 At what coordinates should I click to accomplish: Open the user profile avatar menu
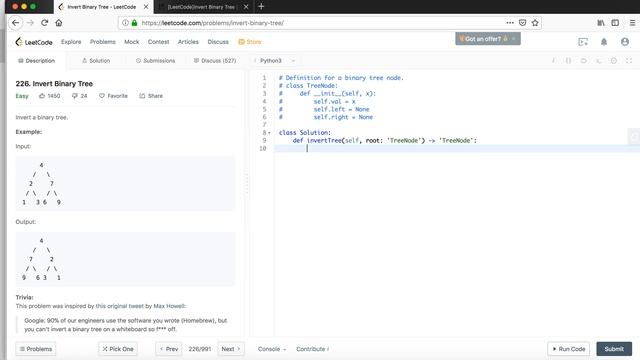[x=625, y=42]
